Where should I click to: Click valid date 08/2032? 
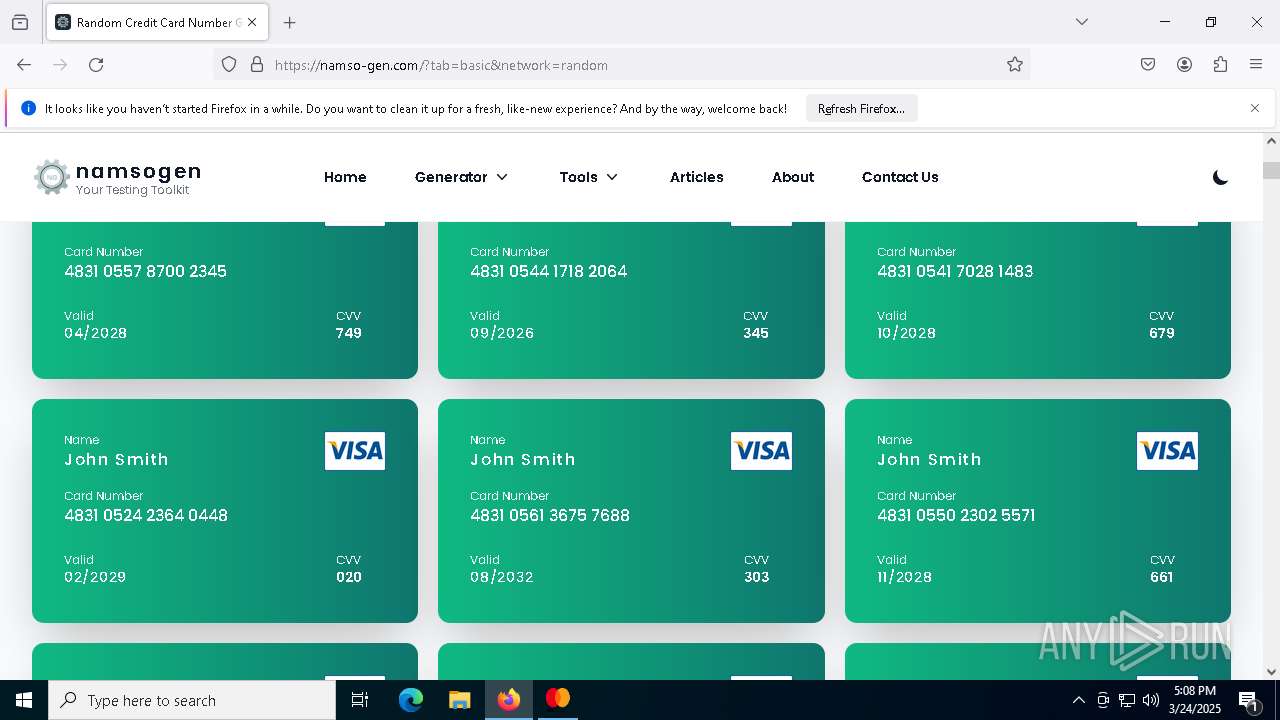(502, 577)
